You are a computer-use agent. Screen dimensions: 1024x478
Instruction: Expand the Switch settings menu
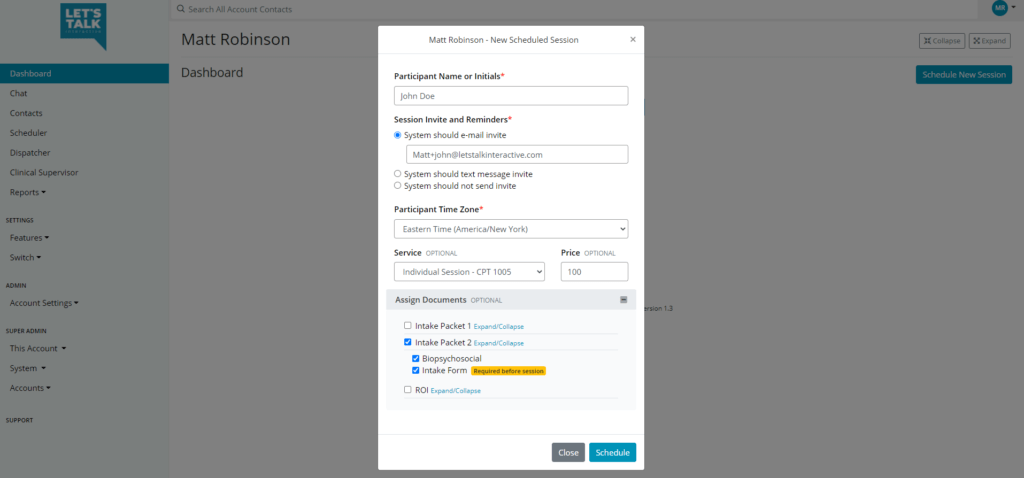click(x=25, y=257)
